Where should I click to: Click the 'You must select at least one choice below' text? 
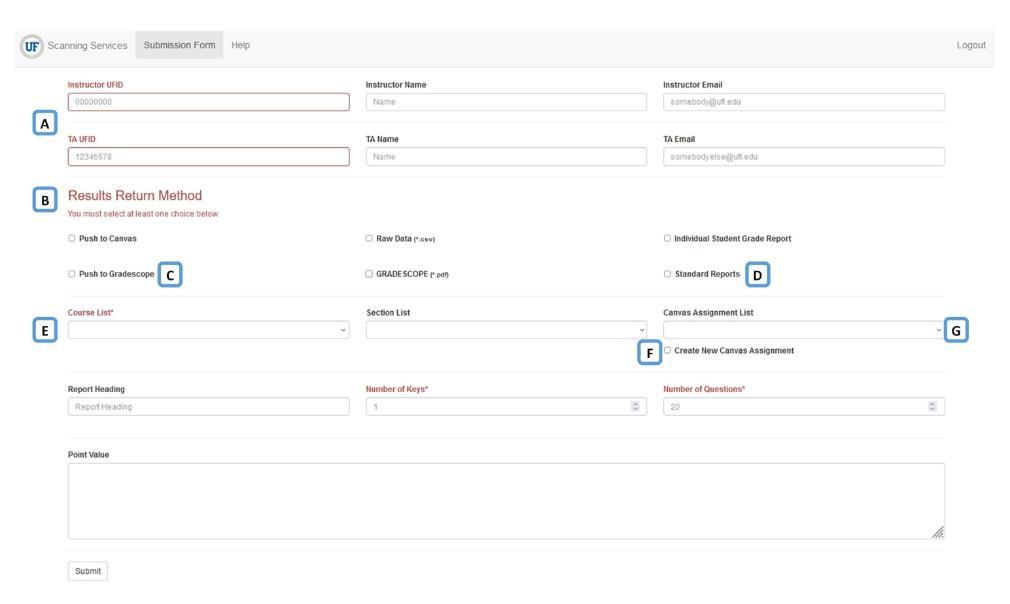click(x=143, y=214)
